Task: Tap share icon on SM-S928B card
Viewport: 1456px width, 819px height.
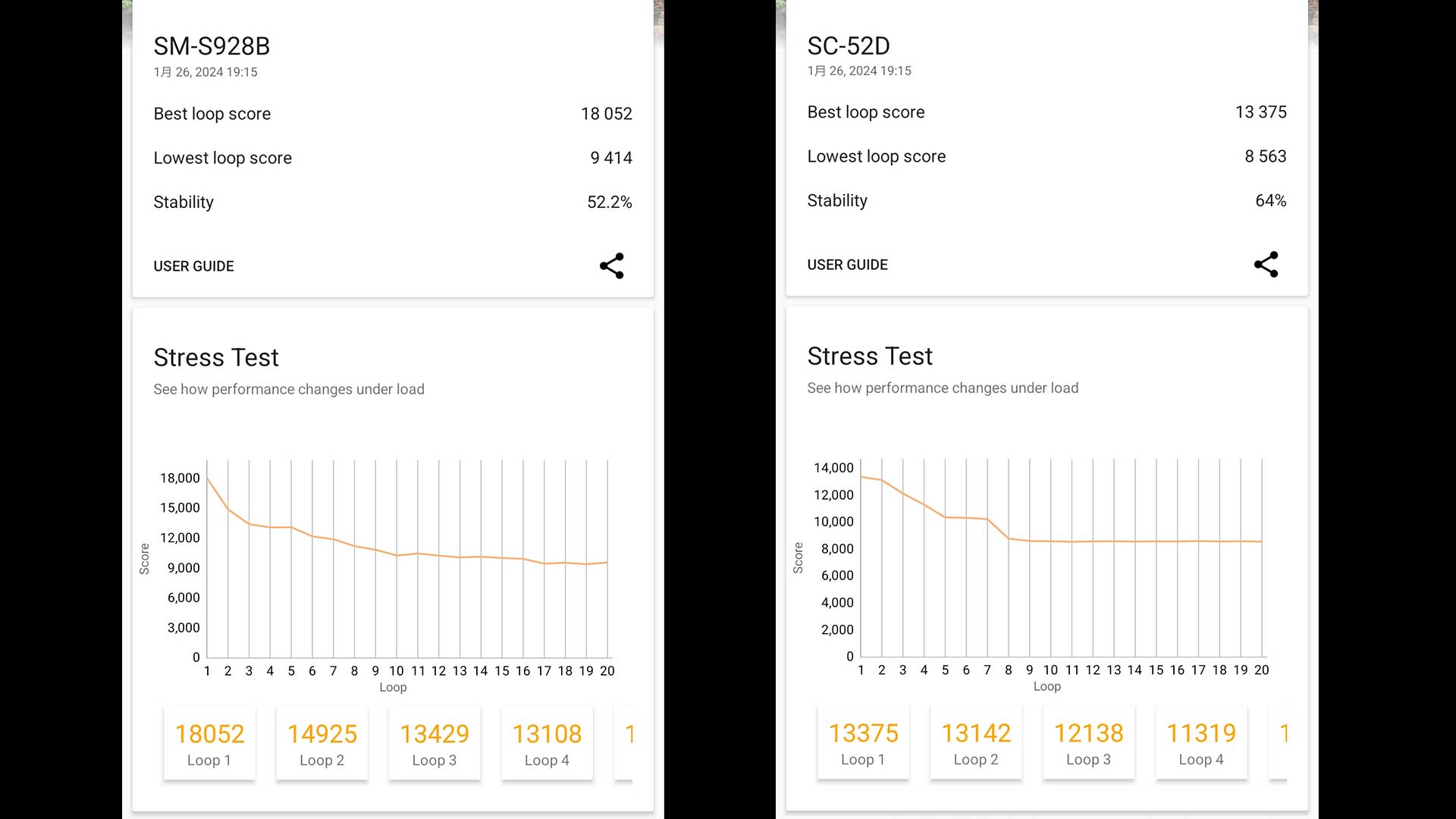Action: click(x=611, y=266)
